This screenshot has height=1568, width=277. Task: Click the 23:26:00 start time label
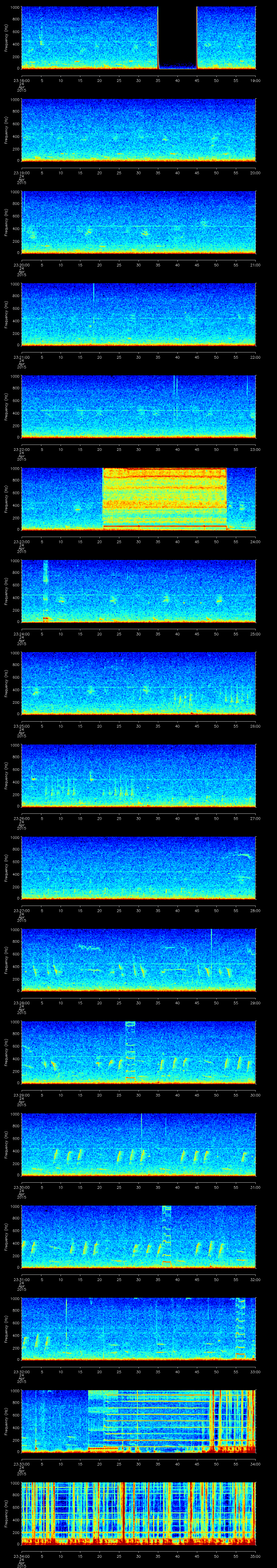(x=21, y=818)
